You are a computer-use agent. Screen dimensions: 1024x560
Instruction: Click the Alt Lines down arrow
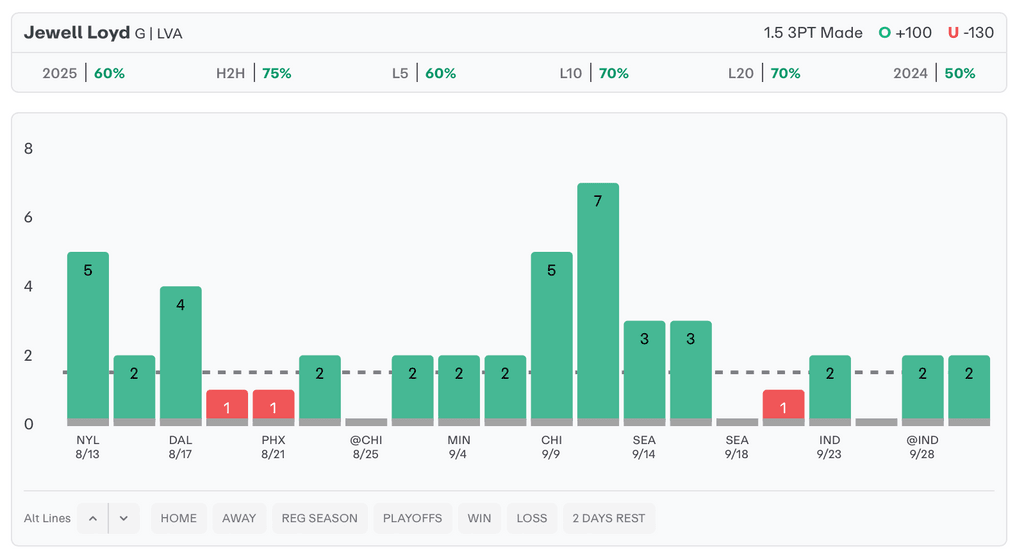[x=124, y=518]
